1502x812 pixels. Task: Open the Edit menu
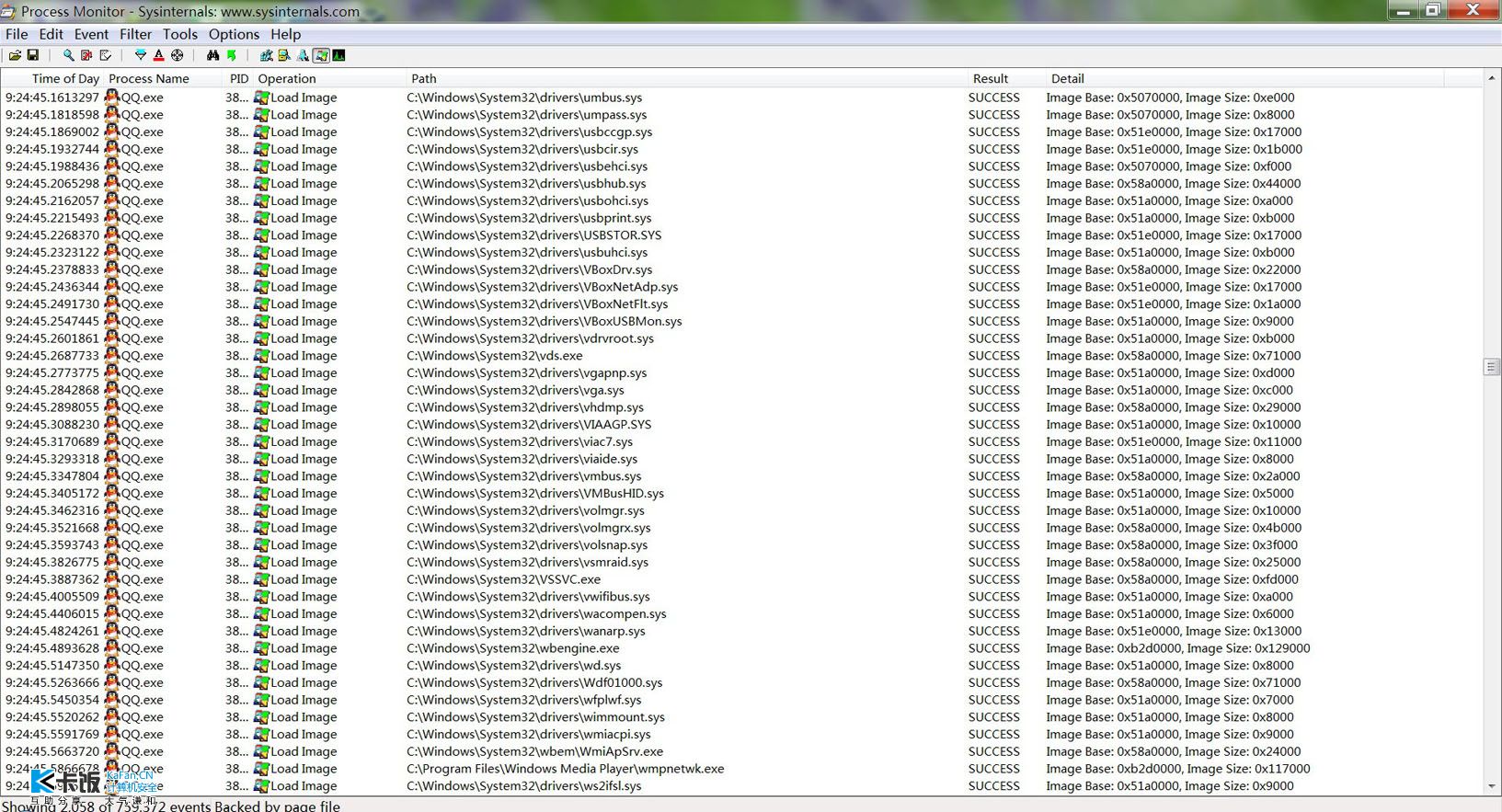(51, 34)
